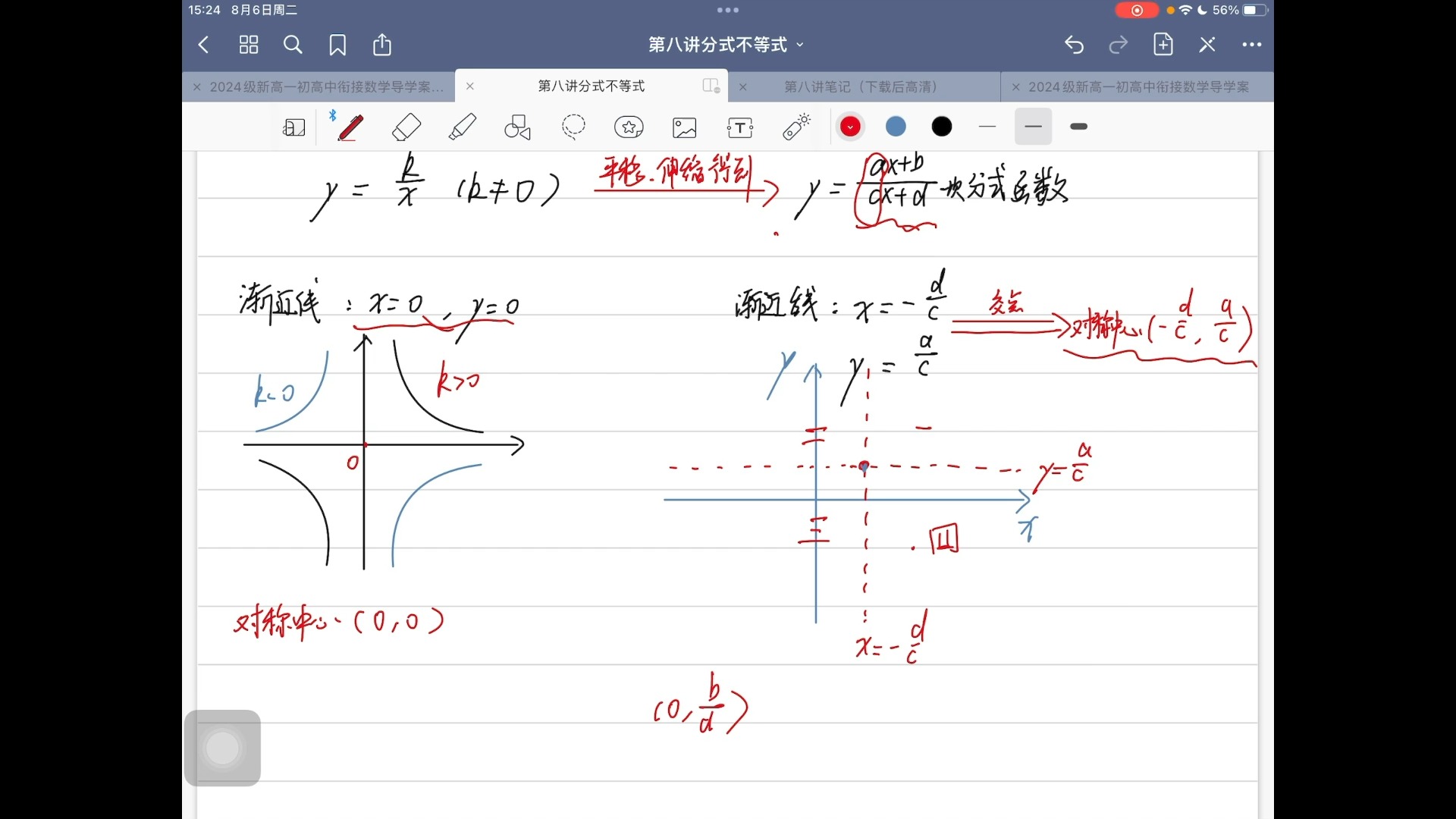
Task: Check battery status at 56%
Action: pyautogui.click(x=1240, y=10)
